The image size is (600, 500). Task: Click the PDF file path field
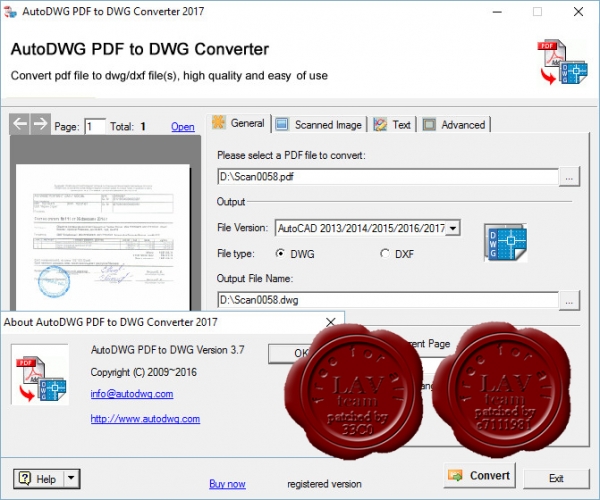[388, 177]
